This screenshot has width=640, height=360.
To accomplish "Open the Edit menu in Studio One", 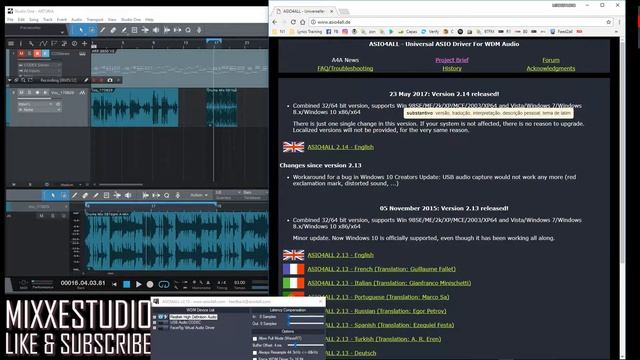I will (x=21, y=20).
